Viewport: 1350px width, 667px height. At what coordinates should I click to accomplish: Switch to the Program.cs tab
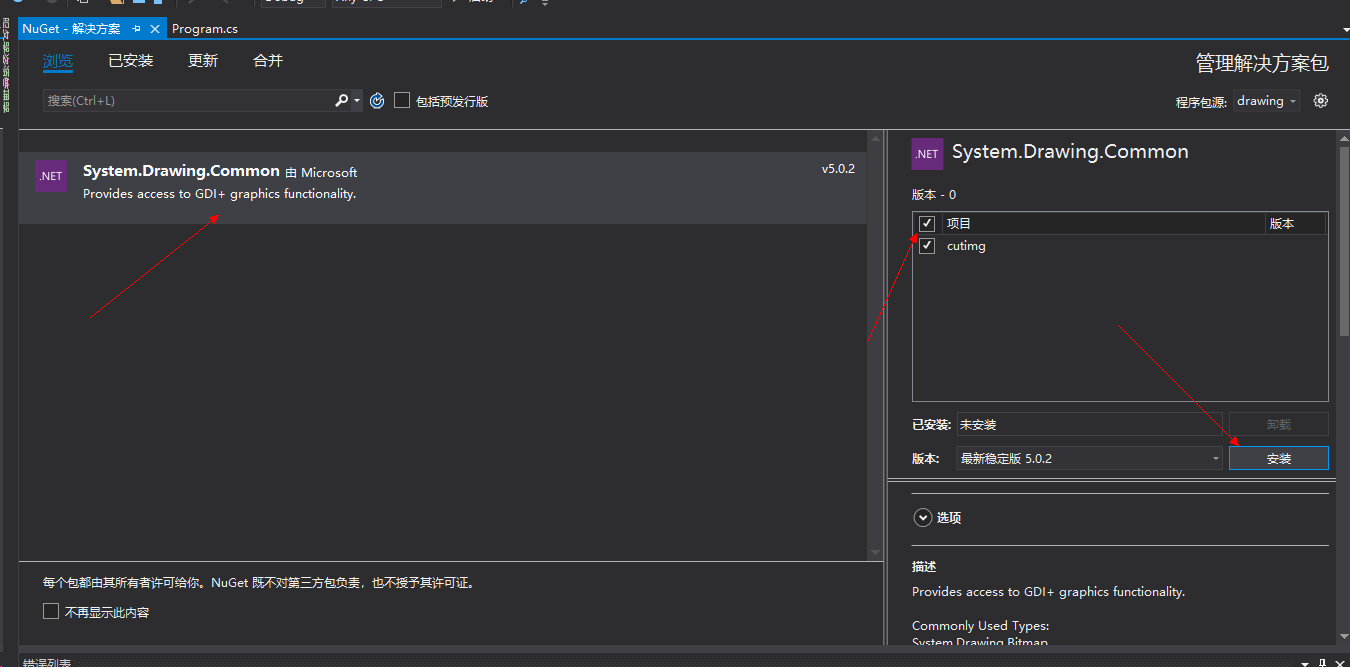point(205,28)
